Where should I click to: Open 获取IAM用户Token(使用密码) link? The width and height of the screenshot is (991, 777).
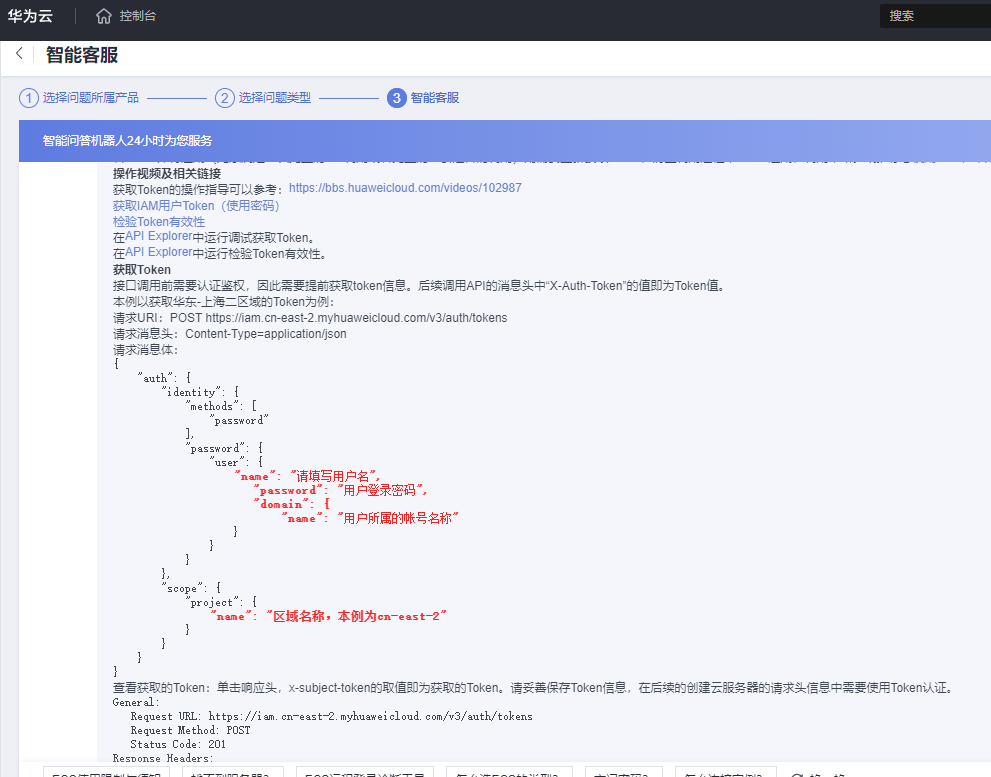click(196, 205)
